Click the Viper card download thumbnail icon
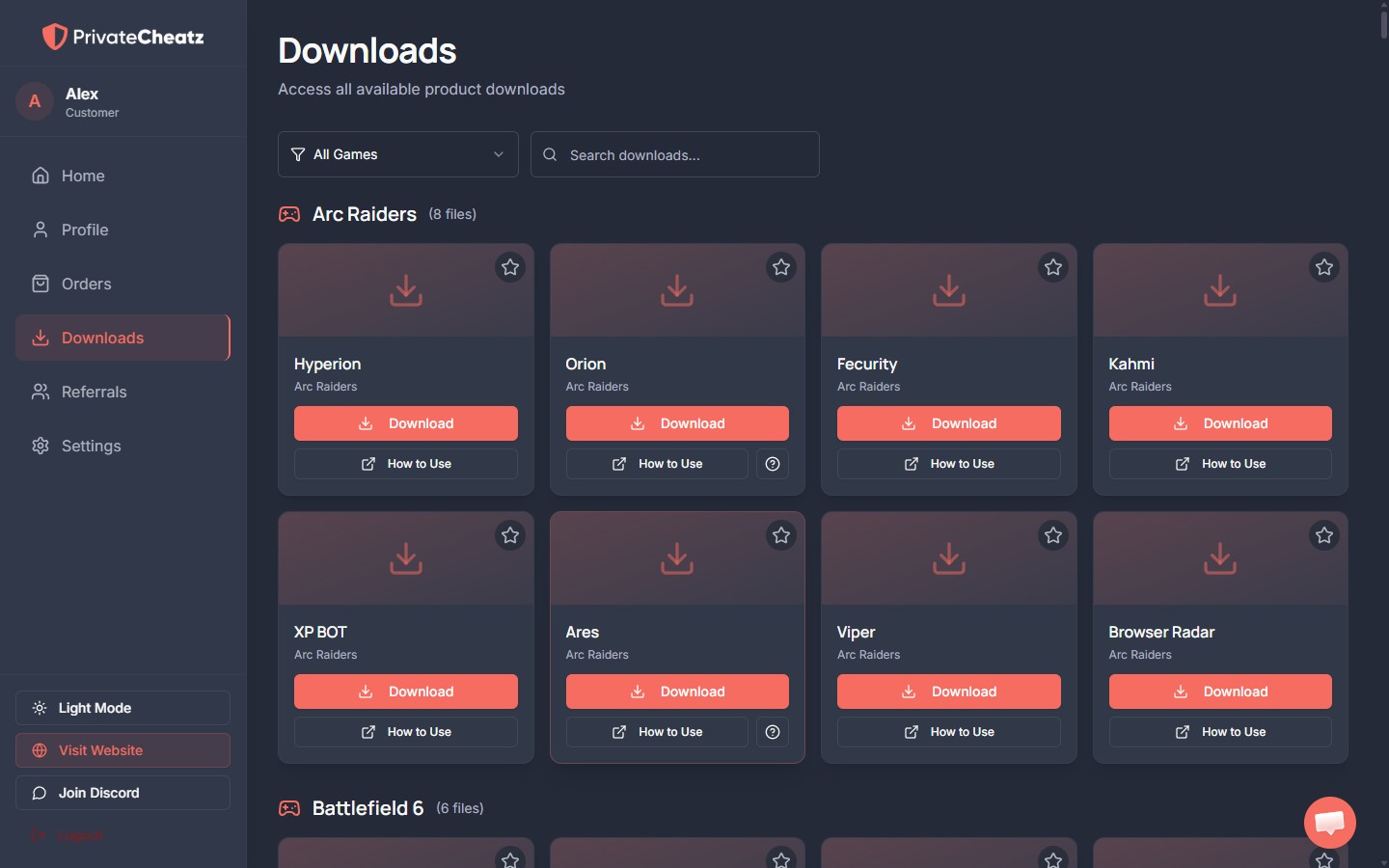This screenshot has width=1389, height=868. (x=949, y=558)
